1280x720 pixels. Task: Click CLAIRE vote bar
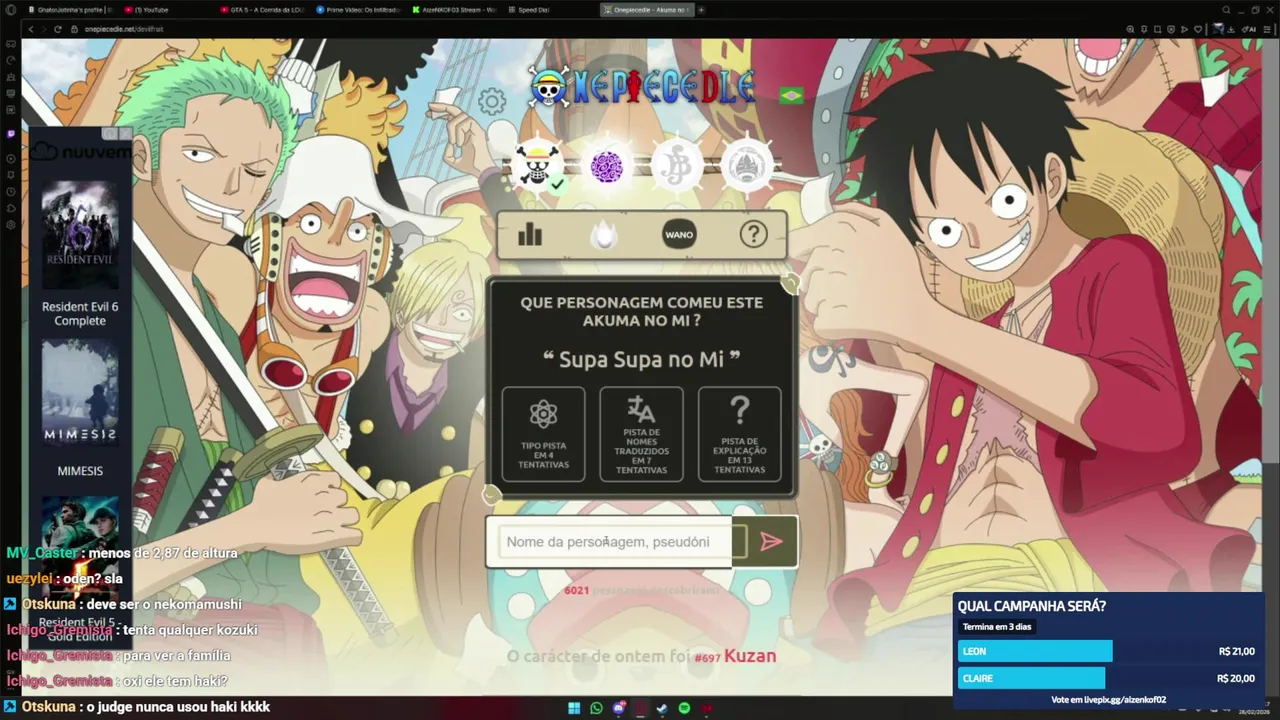click(x=1031, y=678)
